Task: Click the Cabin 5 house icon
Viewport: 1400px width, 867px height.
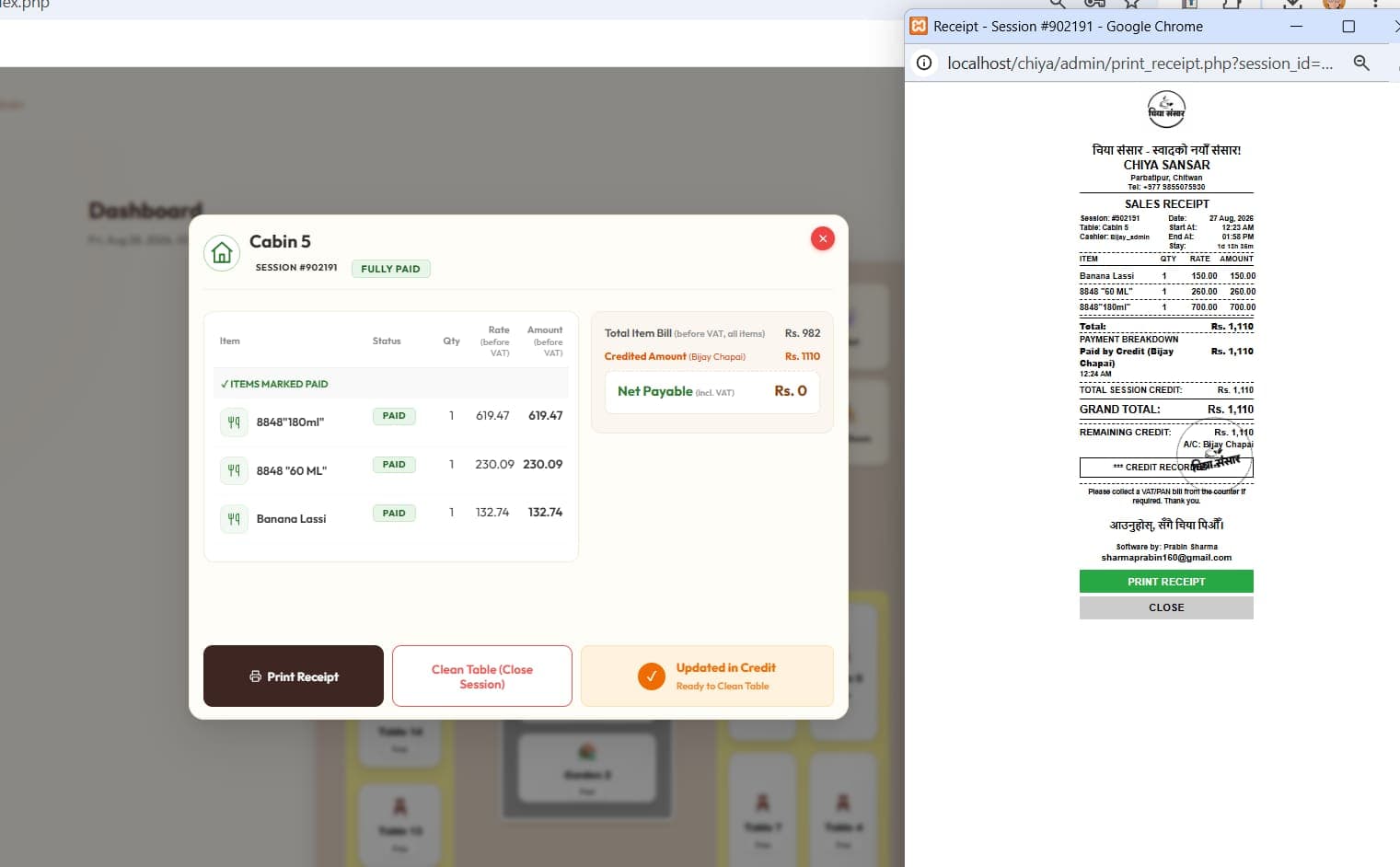Action: 222,252
